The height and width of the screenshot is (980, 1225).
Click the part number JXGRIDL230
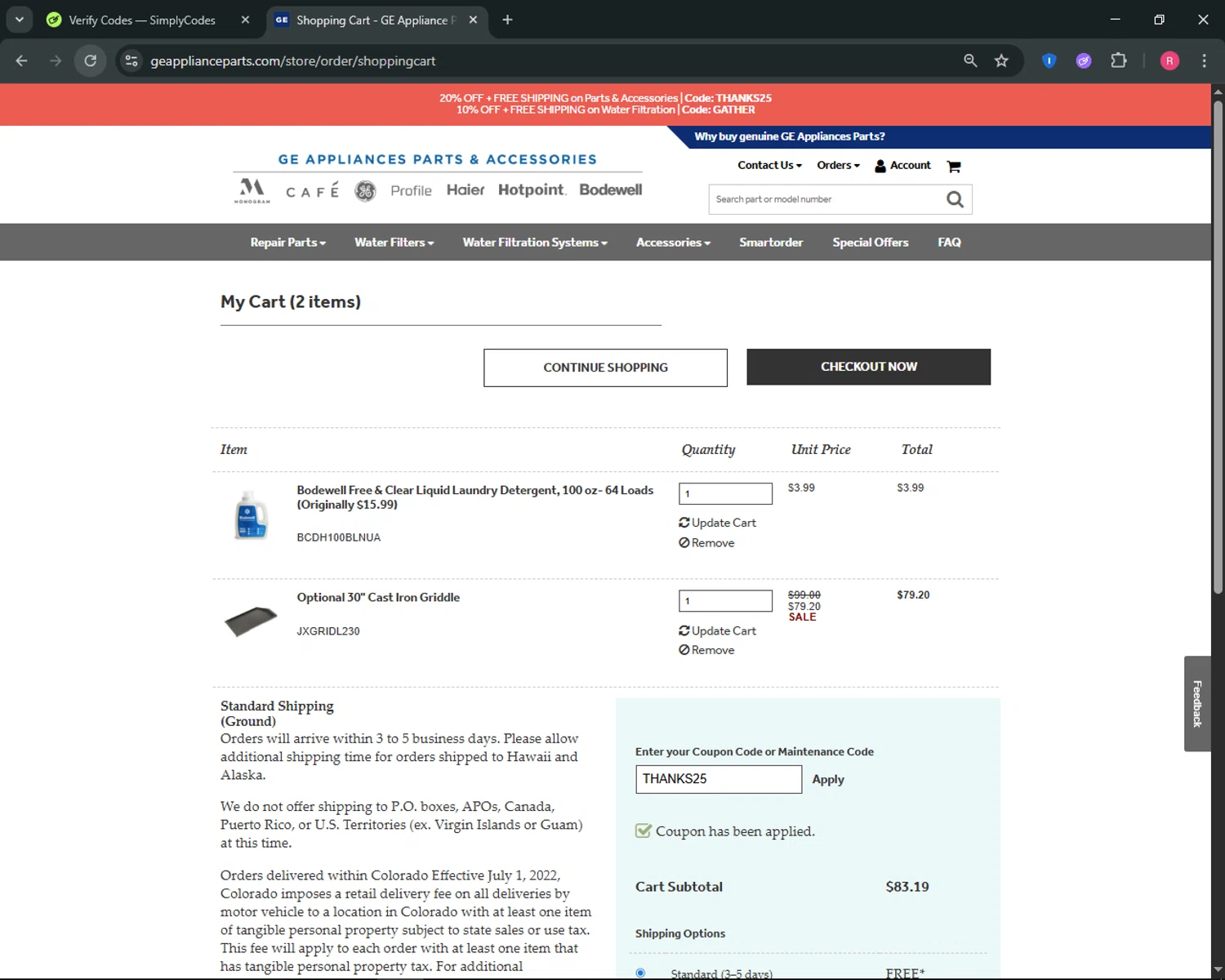click(x=328, y=631)
